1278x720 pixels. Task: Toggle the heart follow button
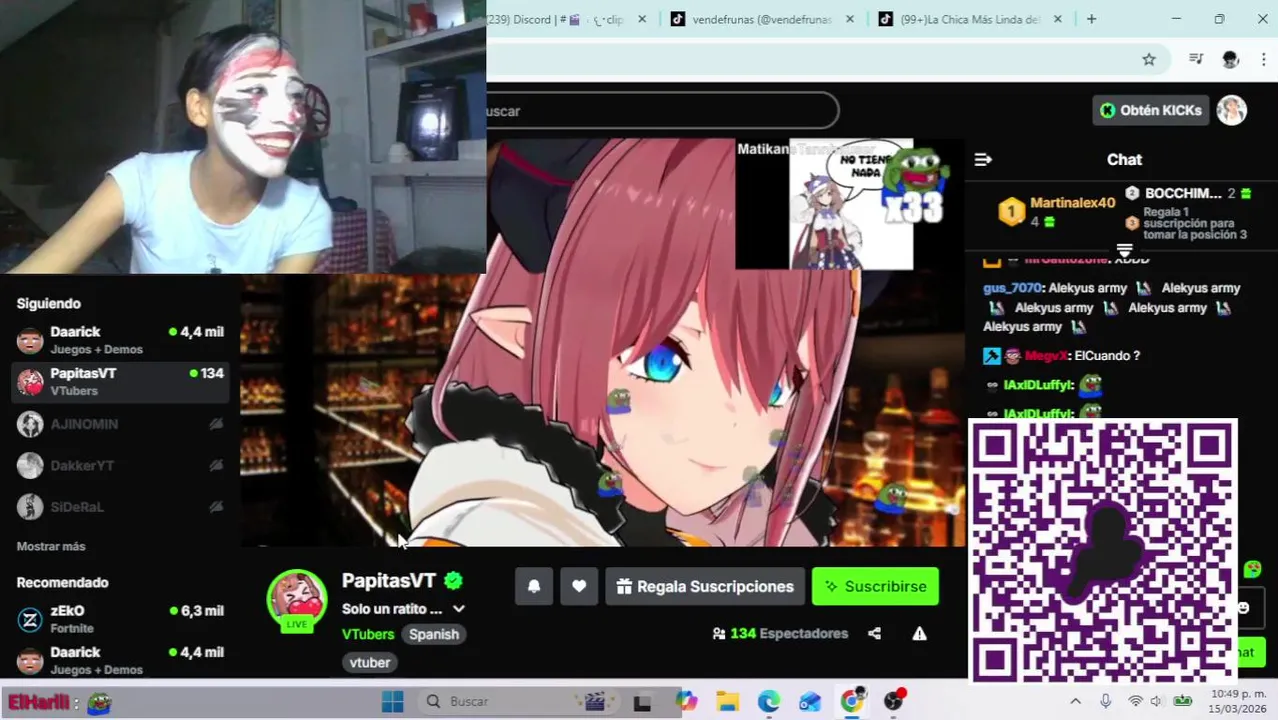579,587
